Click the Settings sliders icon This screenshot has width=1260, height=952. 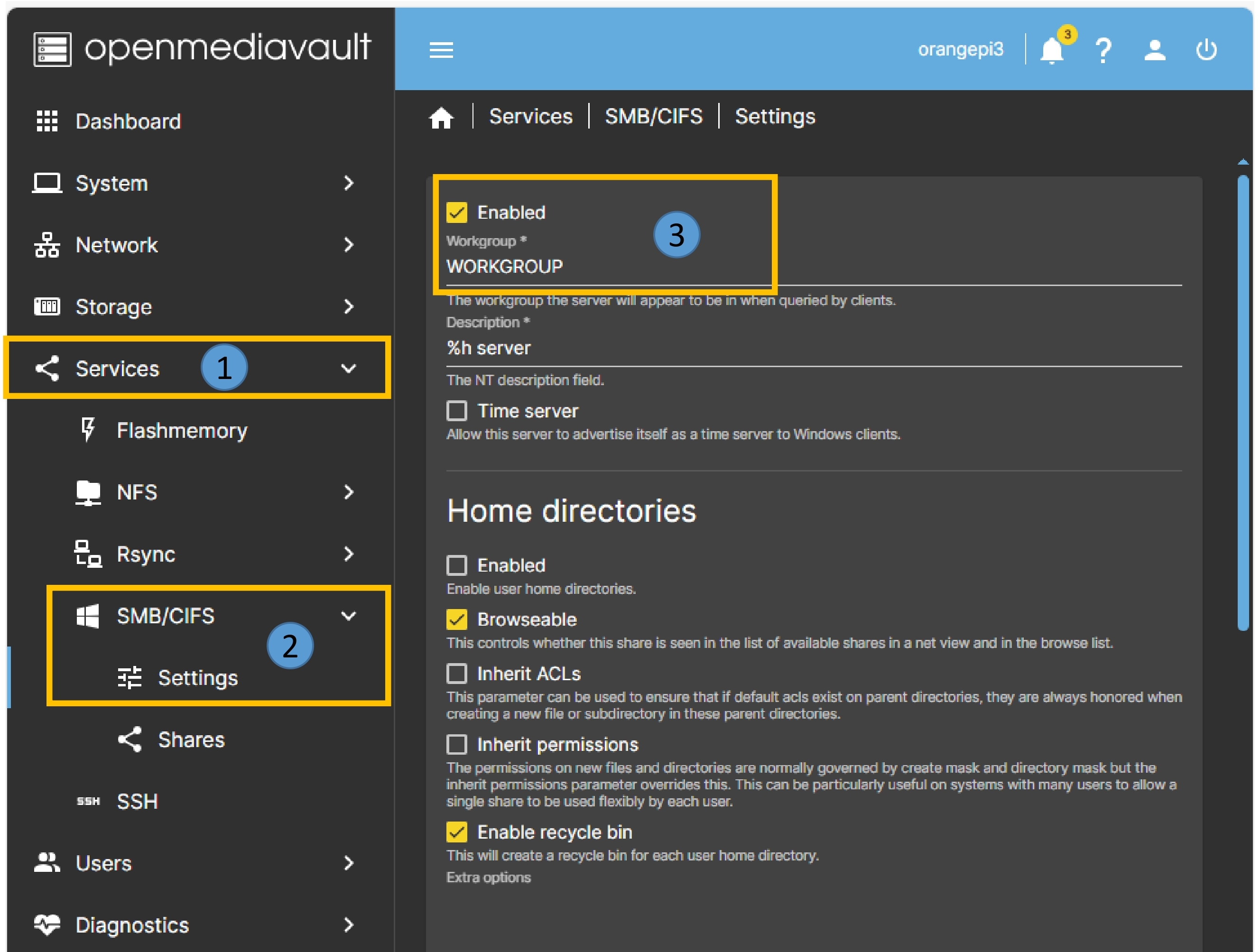(130, 677)
